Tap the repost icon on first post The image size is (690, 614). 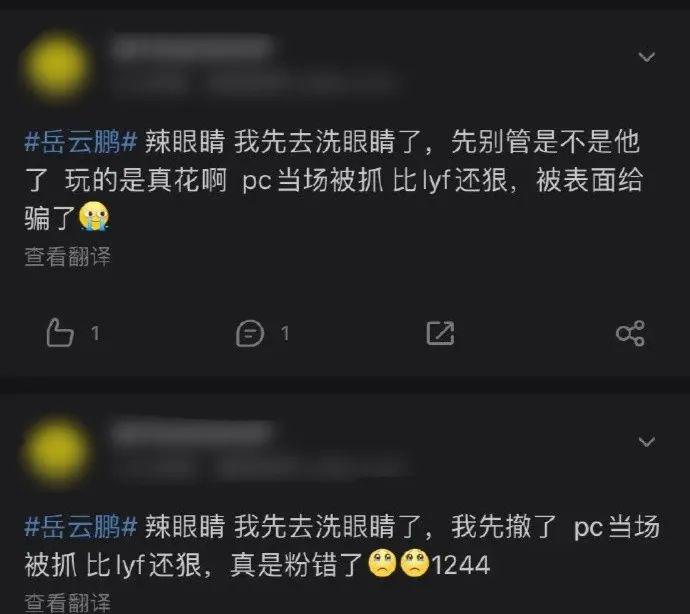(440, 333)
